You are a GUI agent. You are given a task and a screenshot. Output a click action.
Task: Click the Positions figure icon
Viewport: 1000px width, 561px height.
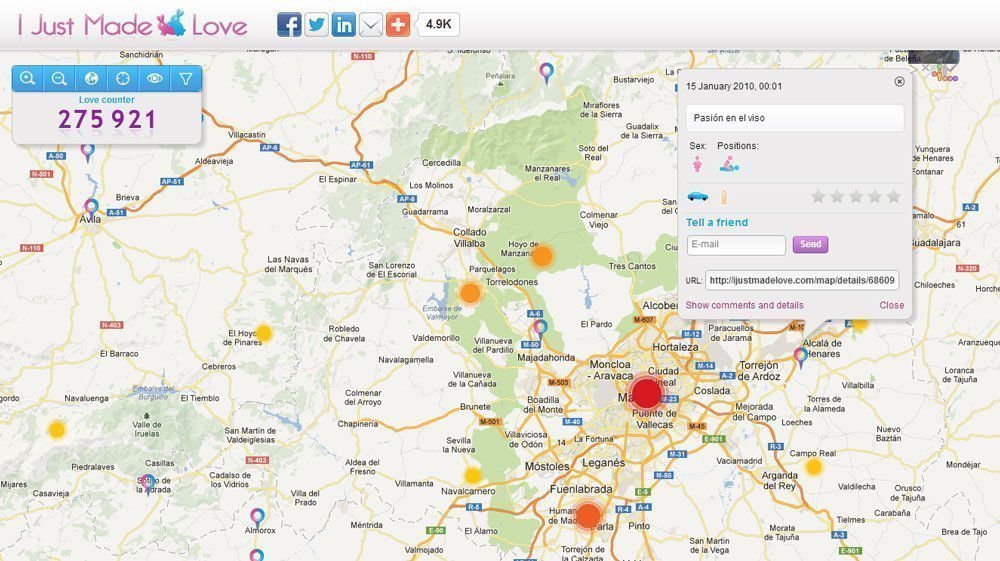pyautogui.click(x=729, y=164)
